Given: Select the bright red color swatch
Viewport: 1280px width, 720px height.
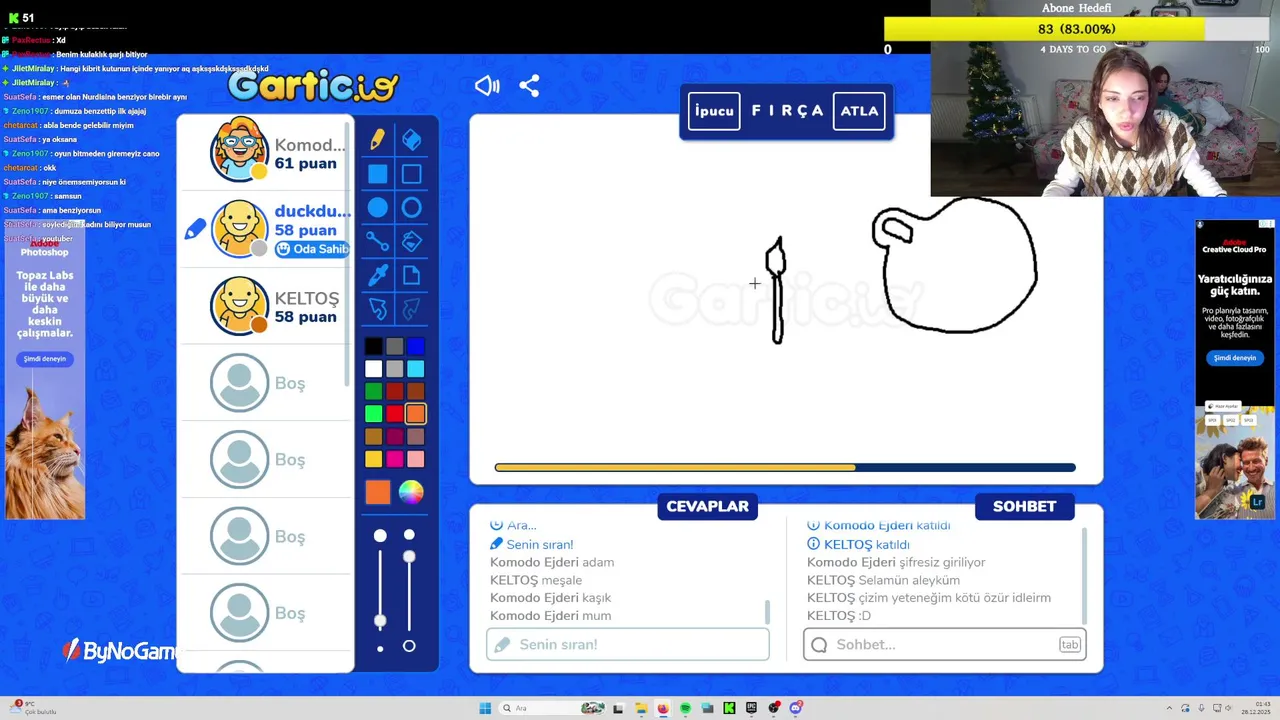Looking at the screenshot, I should [x=394, y=413].
